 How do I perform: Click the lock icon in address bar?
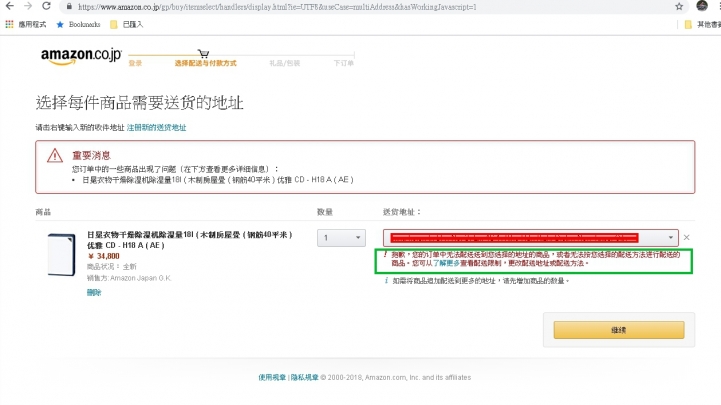[x=69, y=7]
